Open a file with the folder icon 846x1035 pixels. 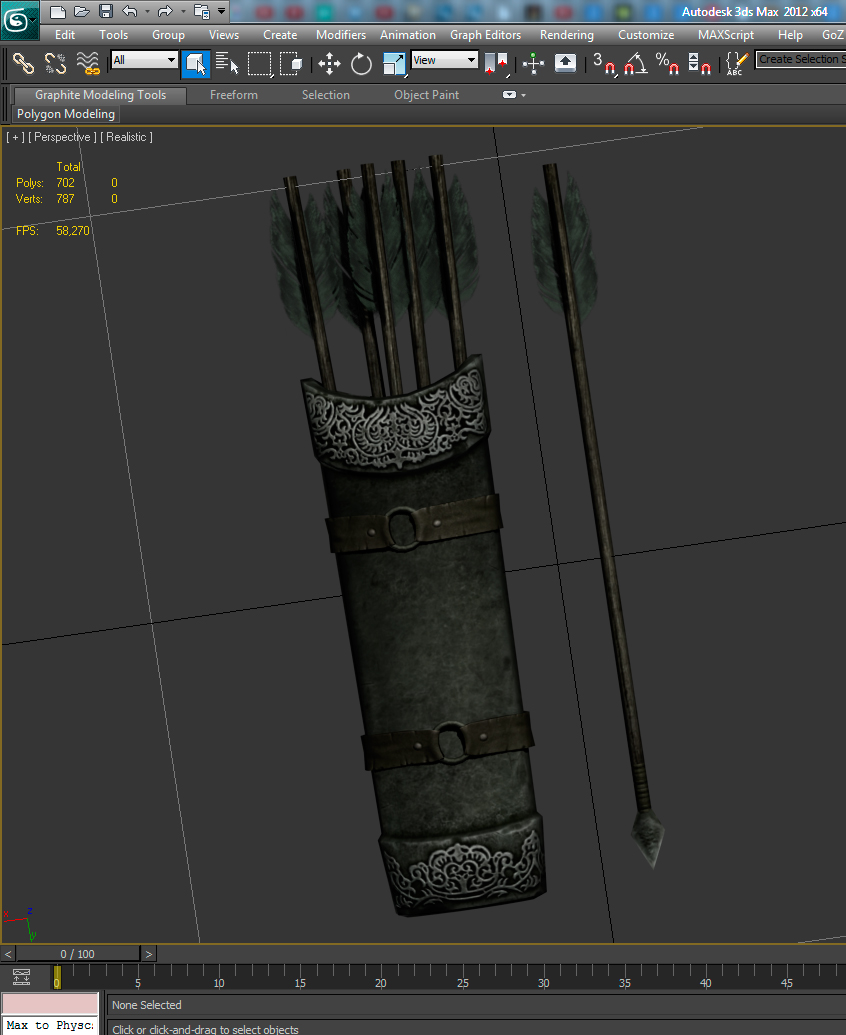pyautogui.click(x=82, y=11)
